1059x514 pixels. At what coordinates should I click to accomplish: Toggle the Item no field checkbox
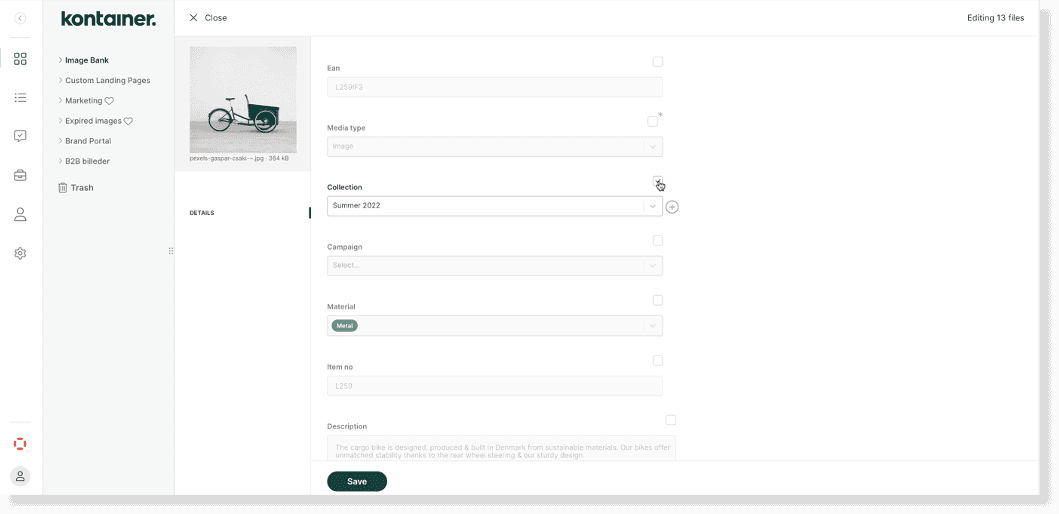click(x=658, y=360)
